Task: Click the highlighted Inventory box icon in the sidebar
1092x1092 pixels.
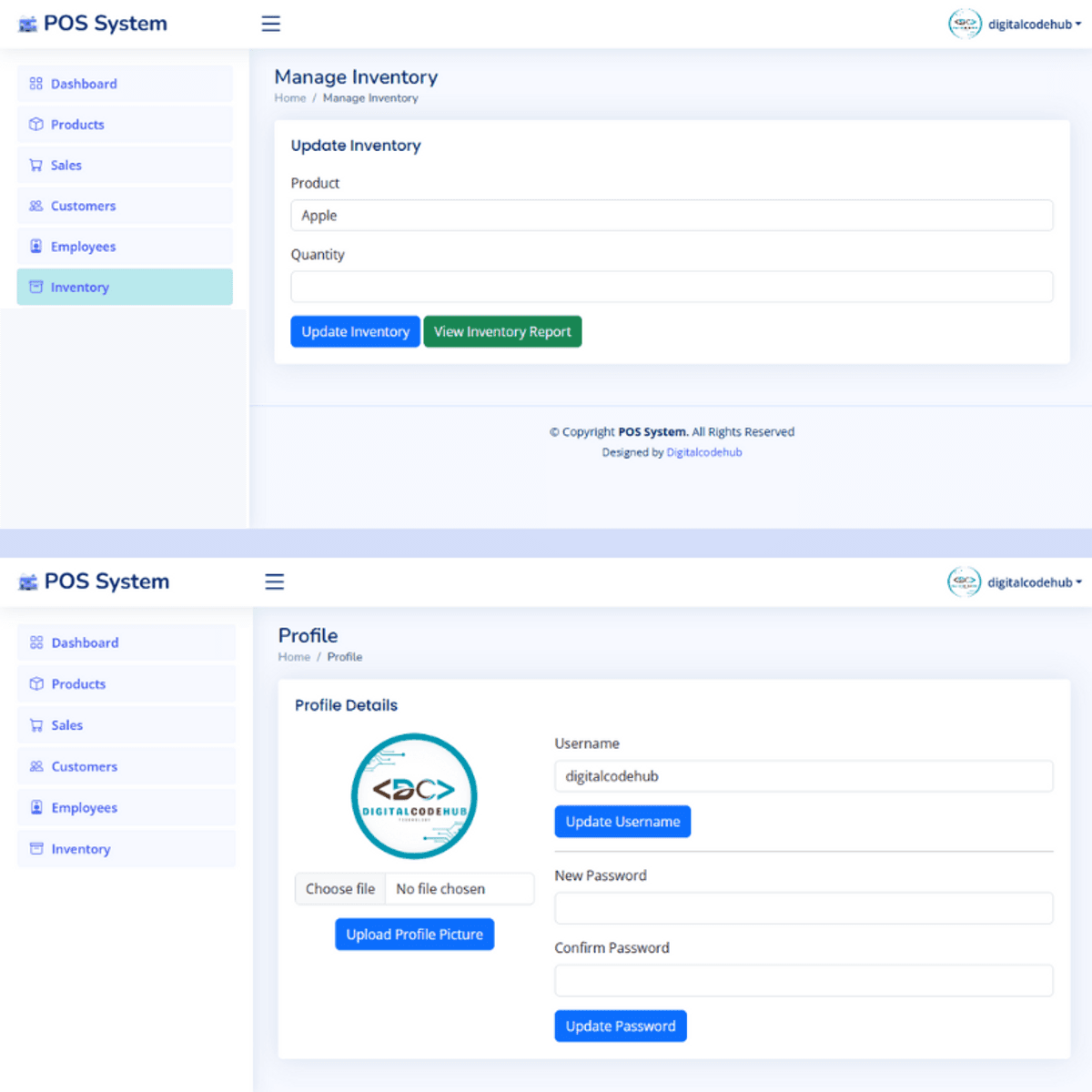Action: coord(36,287)
